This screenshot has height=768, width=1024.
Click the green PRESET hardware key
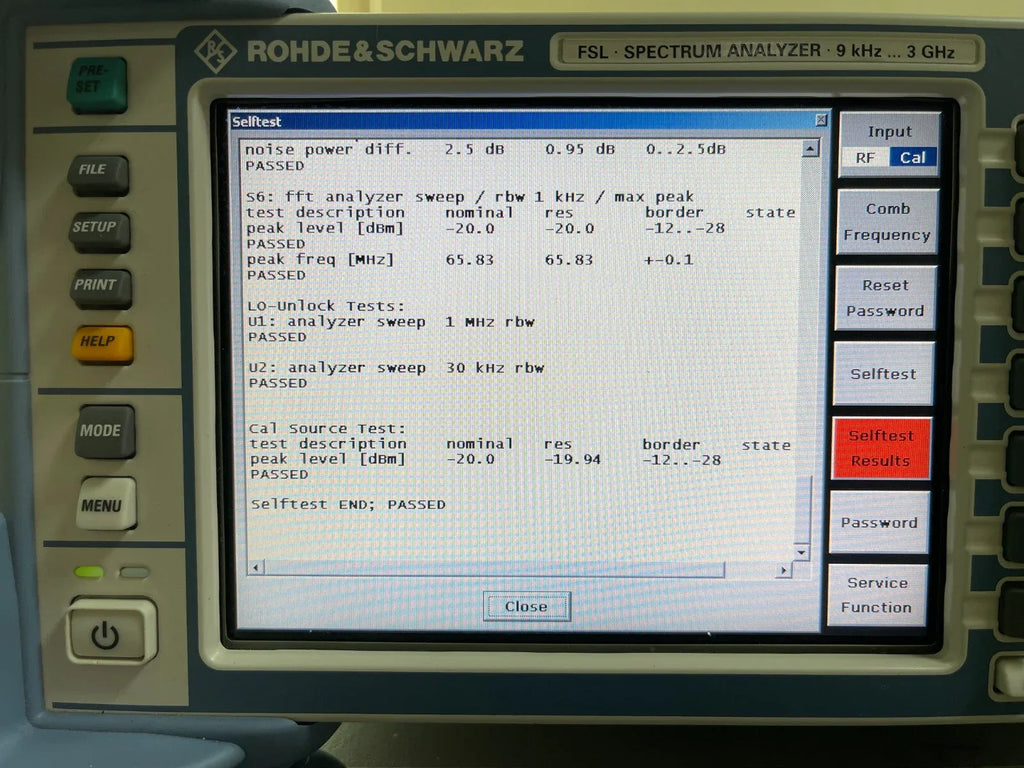pyautogui.click(x=97, y=86)
